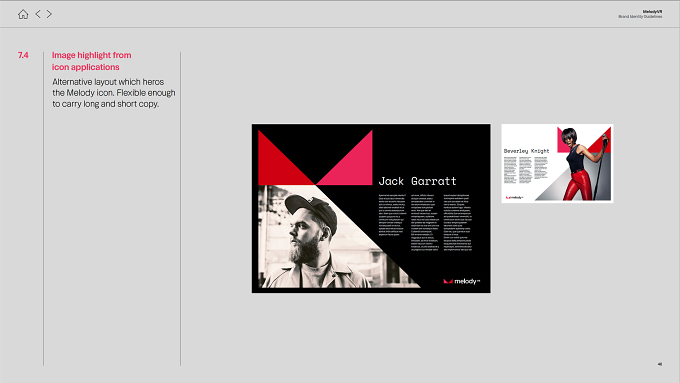Image resolution: width=680 pixels, height=383 pixels.
Task: Click the body copy columns under Jack Garratt
Action: [425, 223]
